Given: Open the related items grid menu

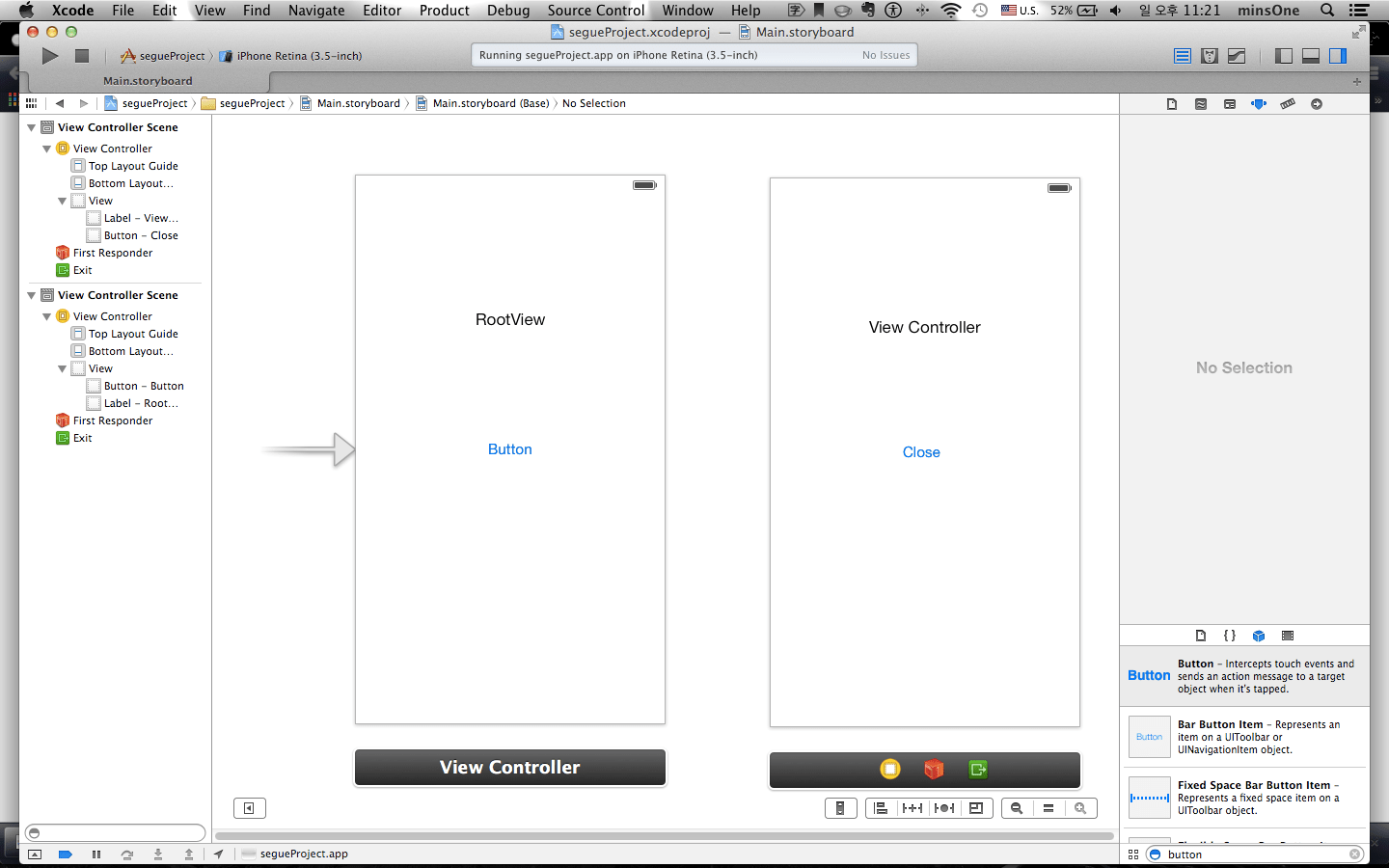Looking at the screenshot, I should [32, 103].
